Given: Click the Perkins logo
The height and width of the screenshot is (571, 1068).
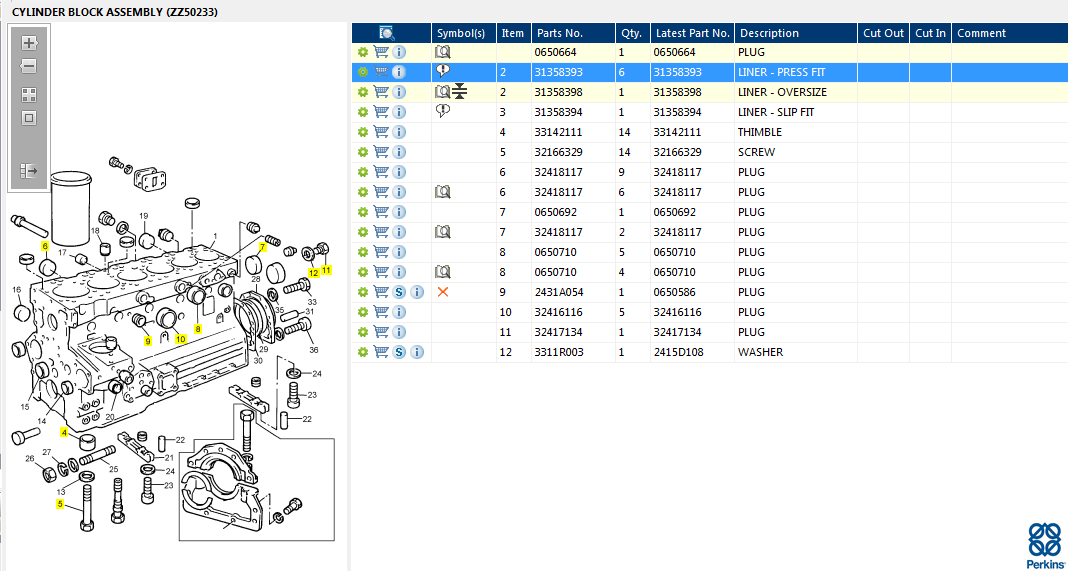Looking at the screenshot, I should (1045, 543).
